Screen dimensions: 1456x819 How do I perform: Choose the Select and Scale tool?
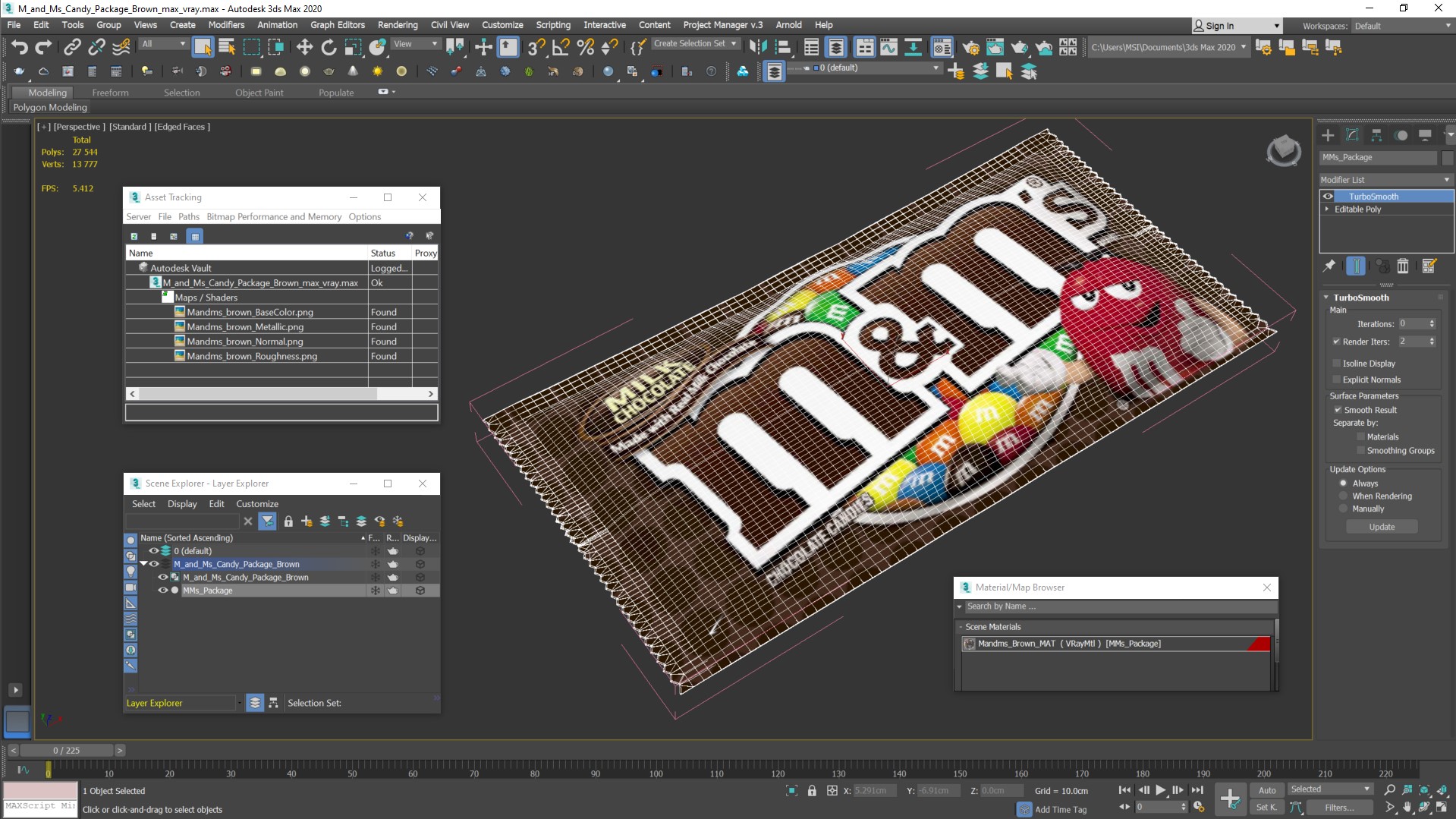pyautogui.click(x=353, y=48)
